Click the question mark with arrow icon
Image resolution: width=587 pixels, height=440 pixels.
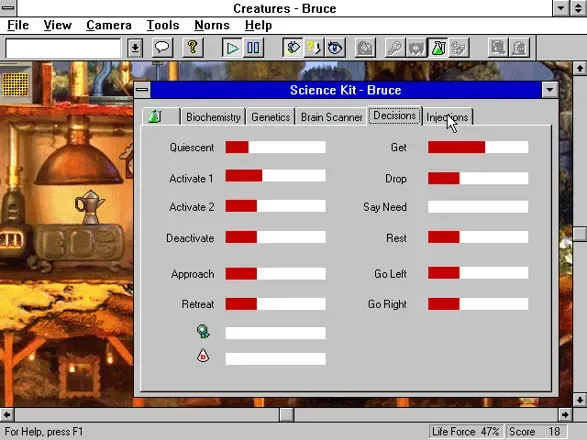click(x=314, y=48)
